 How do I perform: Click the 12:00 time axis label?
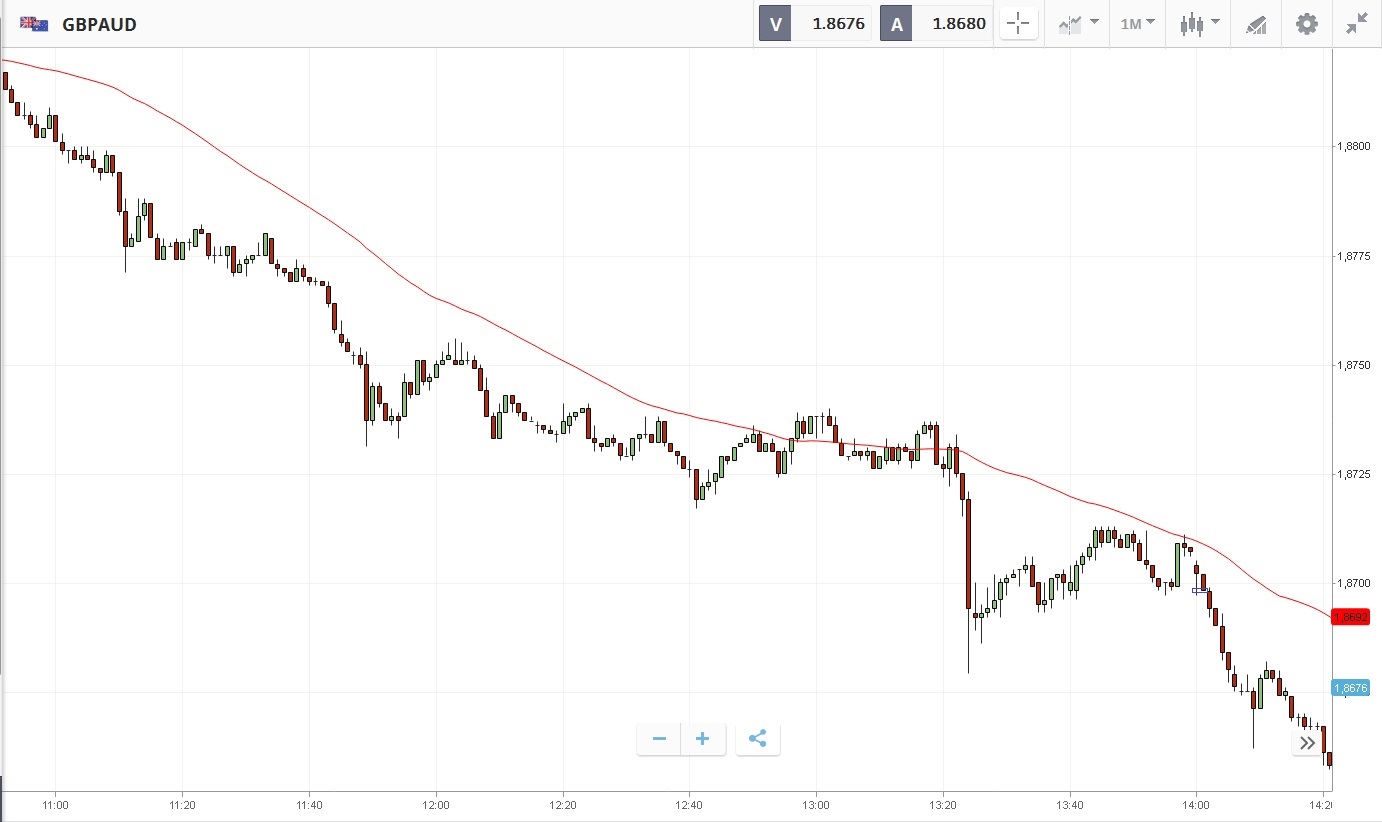coord(436,804)
